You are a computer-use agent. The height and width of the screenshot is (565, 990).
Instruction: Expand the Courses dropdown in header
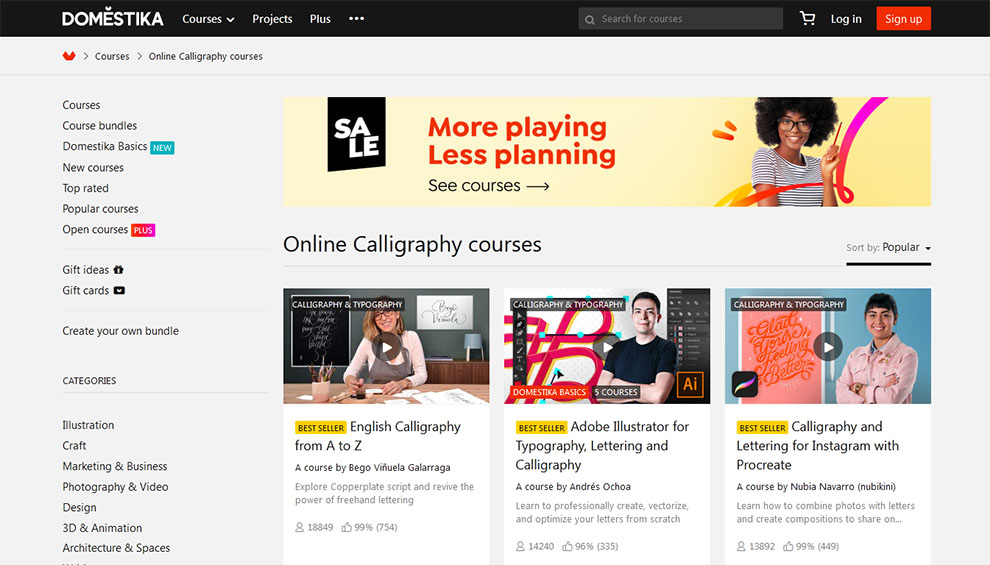click(208, 19)
